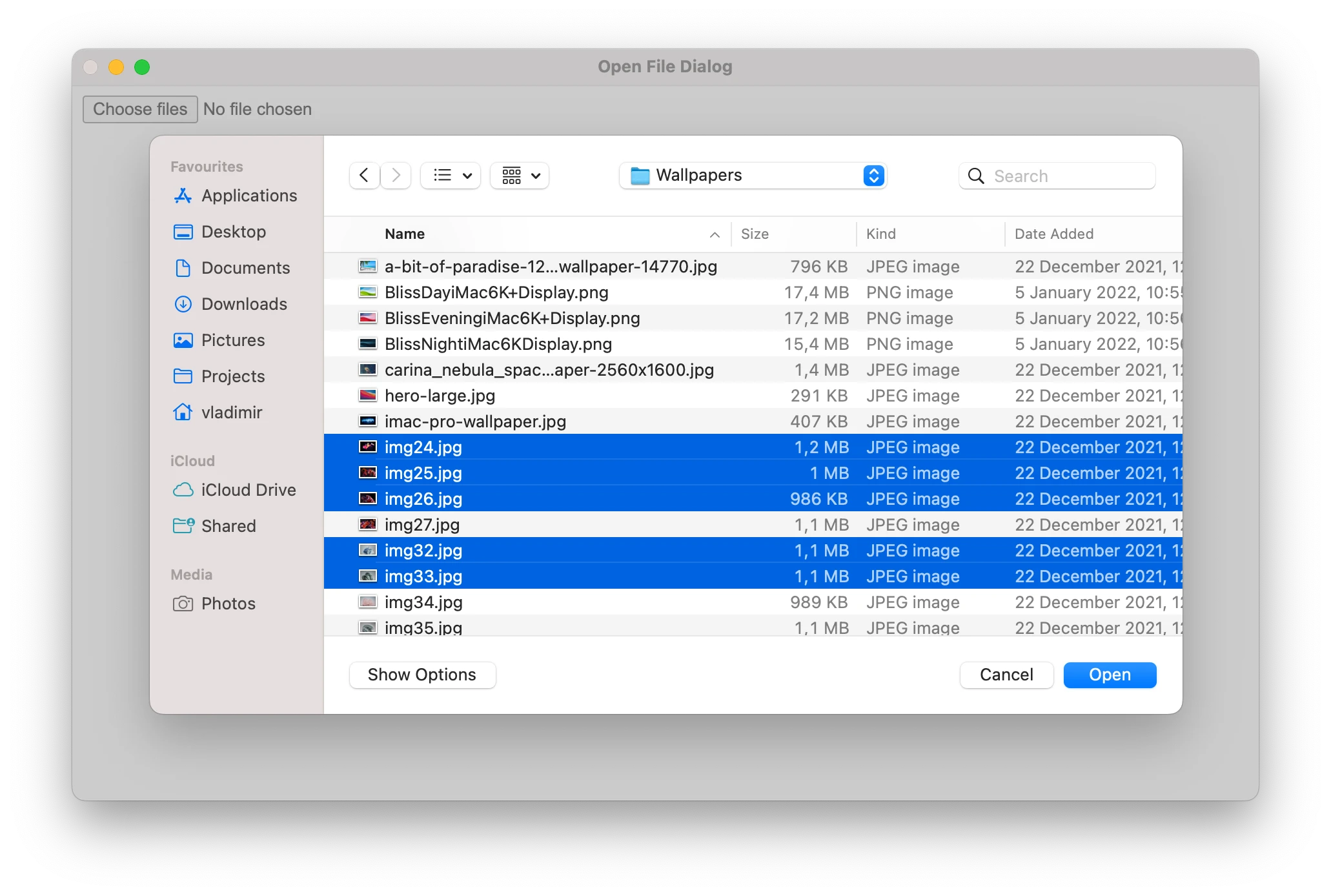Click the grid view icon
This screenshot has height=896, width=1331.
(x=511, y=175)
